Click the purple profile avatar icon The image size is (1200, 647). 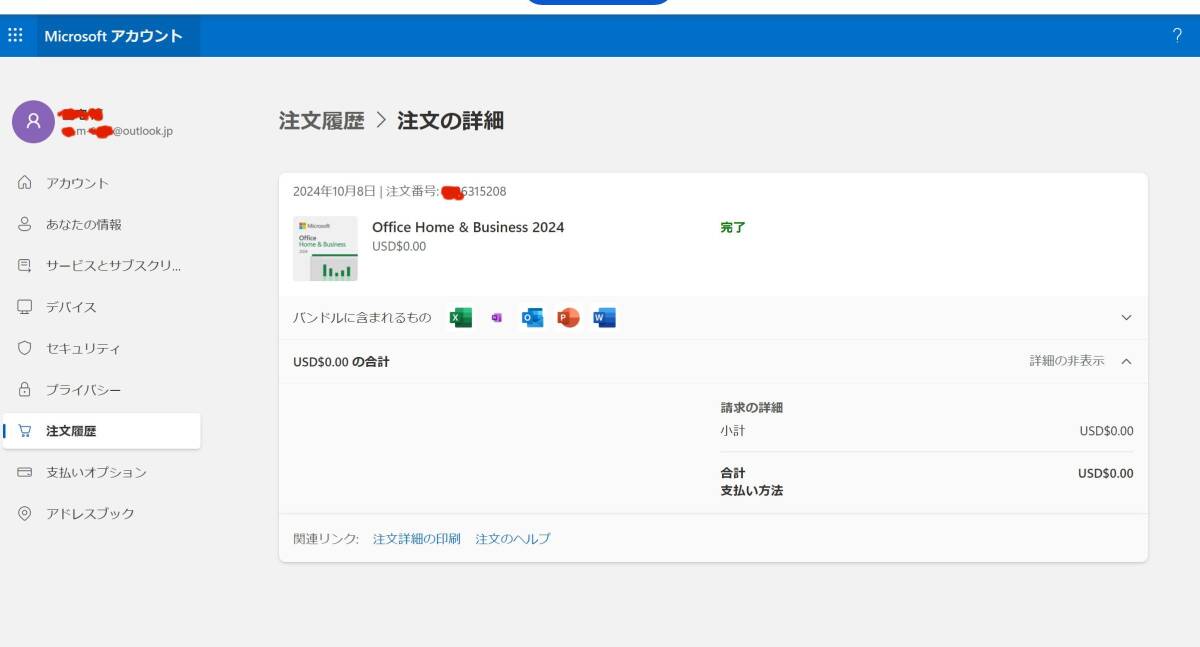pyautogui.click(x=33, y=122)
